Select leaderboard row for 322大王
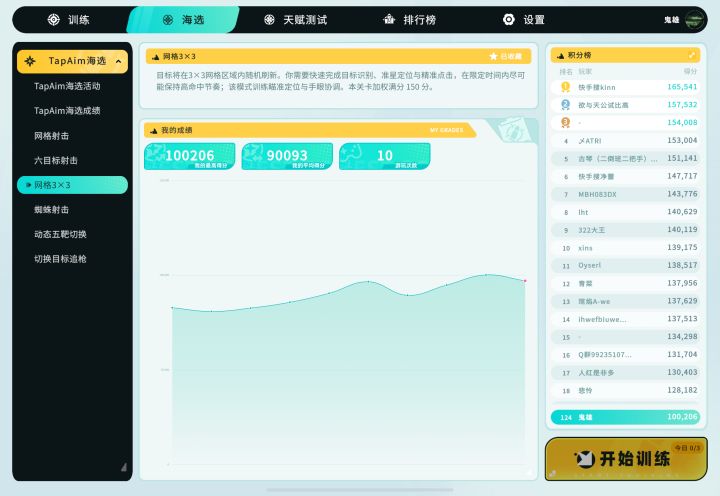 625,230
